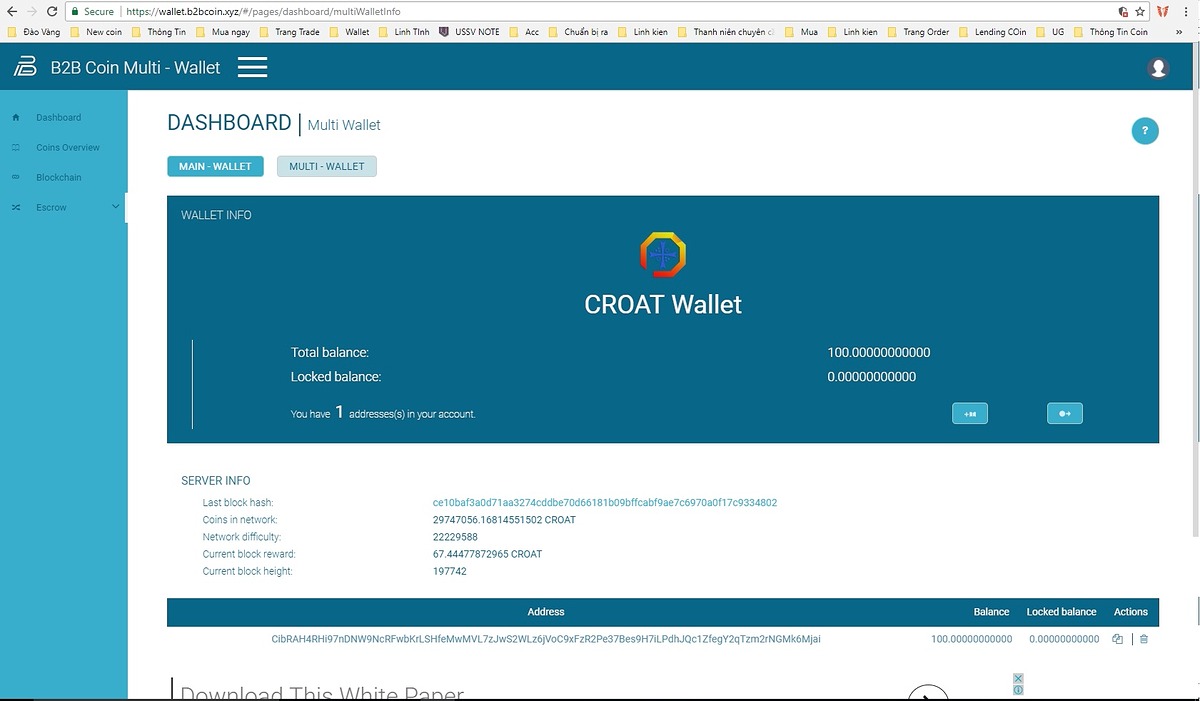Viewport: 1200px width, 701px height.
Task: Toggle the hamburger sidebar menu
Action: point(253,67)
